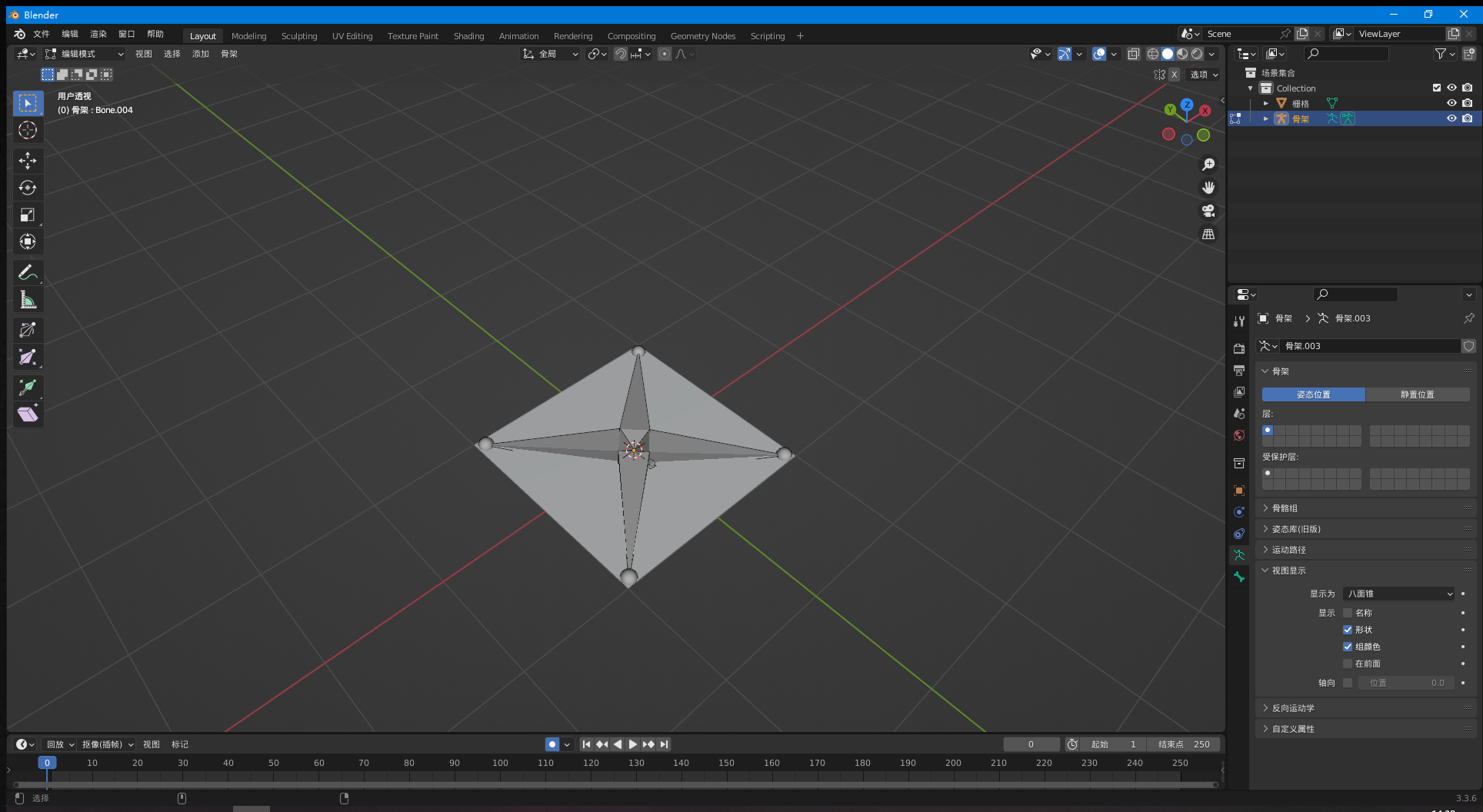
Task: Select the Extrude bone tool
Action: (x=28, y=387)
